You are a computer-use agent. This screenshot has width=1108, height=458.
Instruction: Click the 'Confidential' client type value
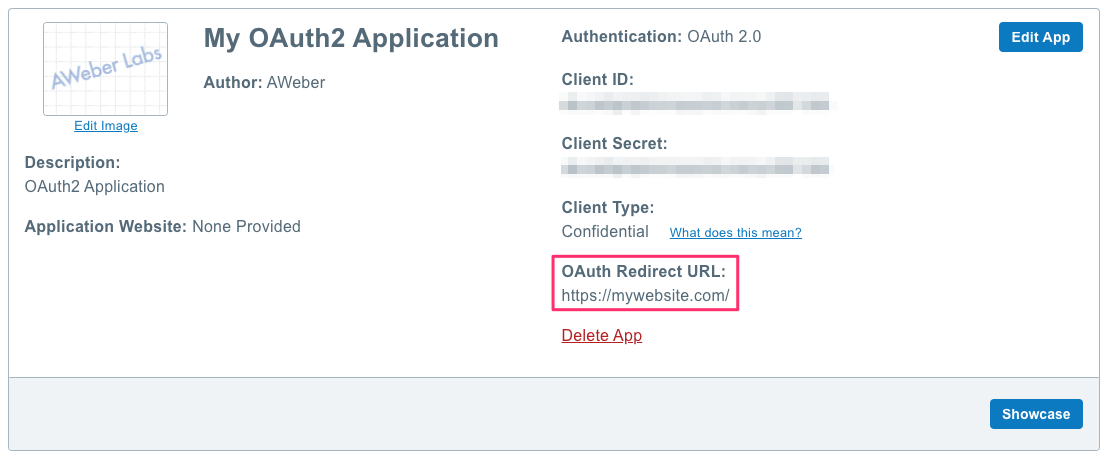[x=605, y=231]
